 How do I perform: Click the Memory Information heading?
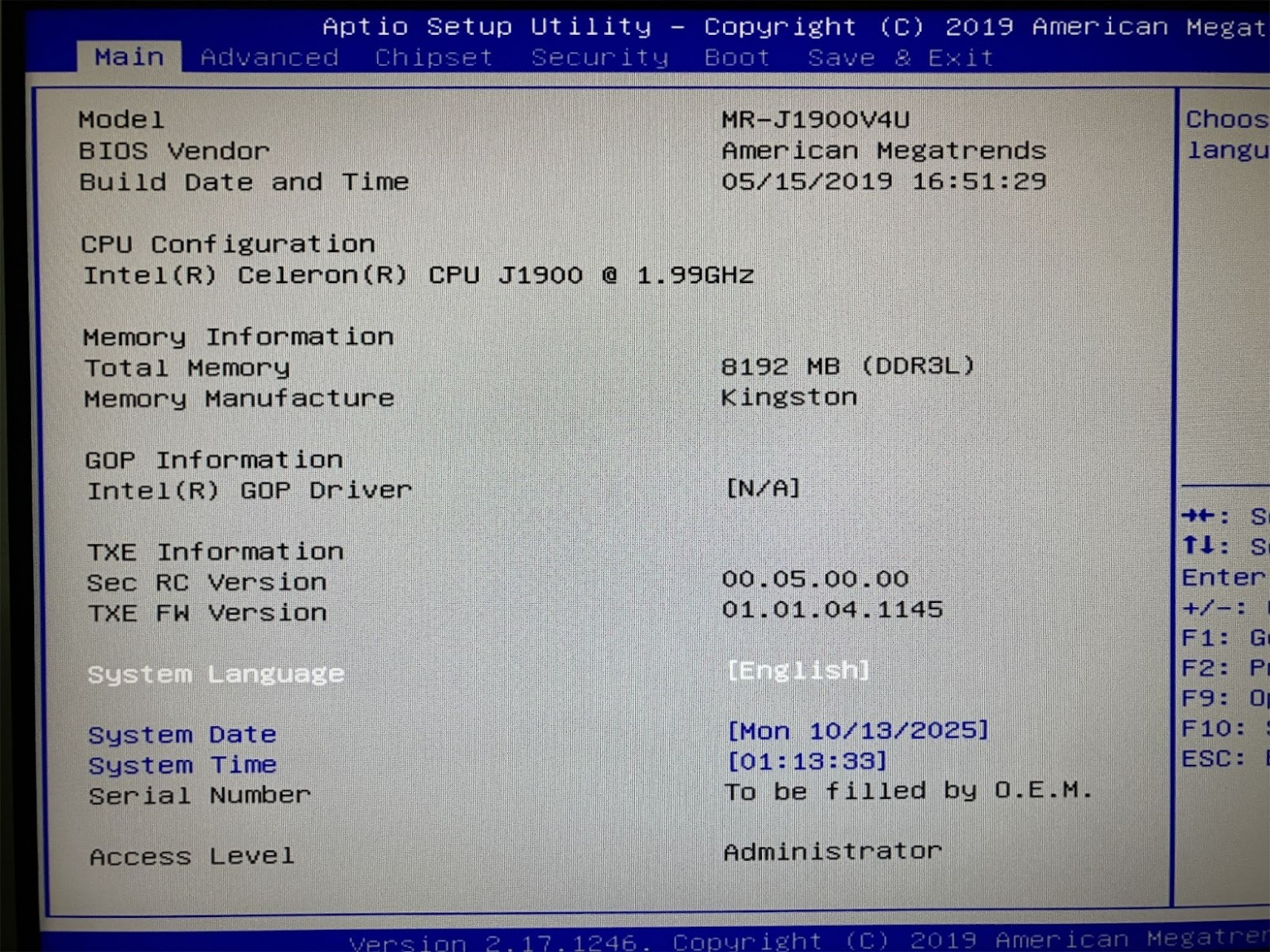click(239, 337)
